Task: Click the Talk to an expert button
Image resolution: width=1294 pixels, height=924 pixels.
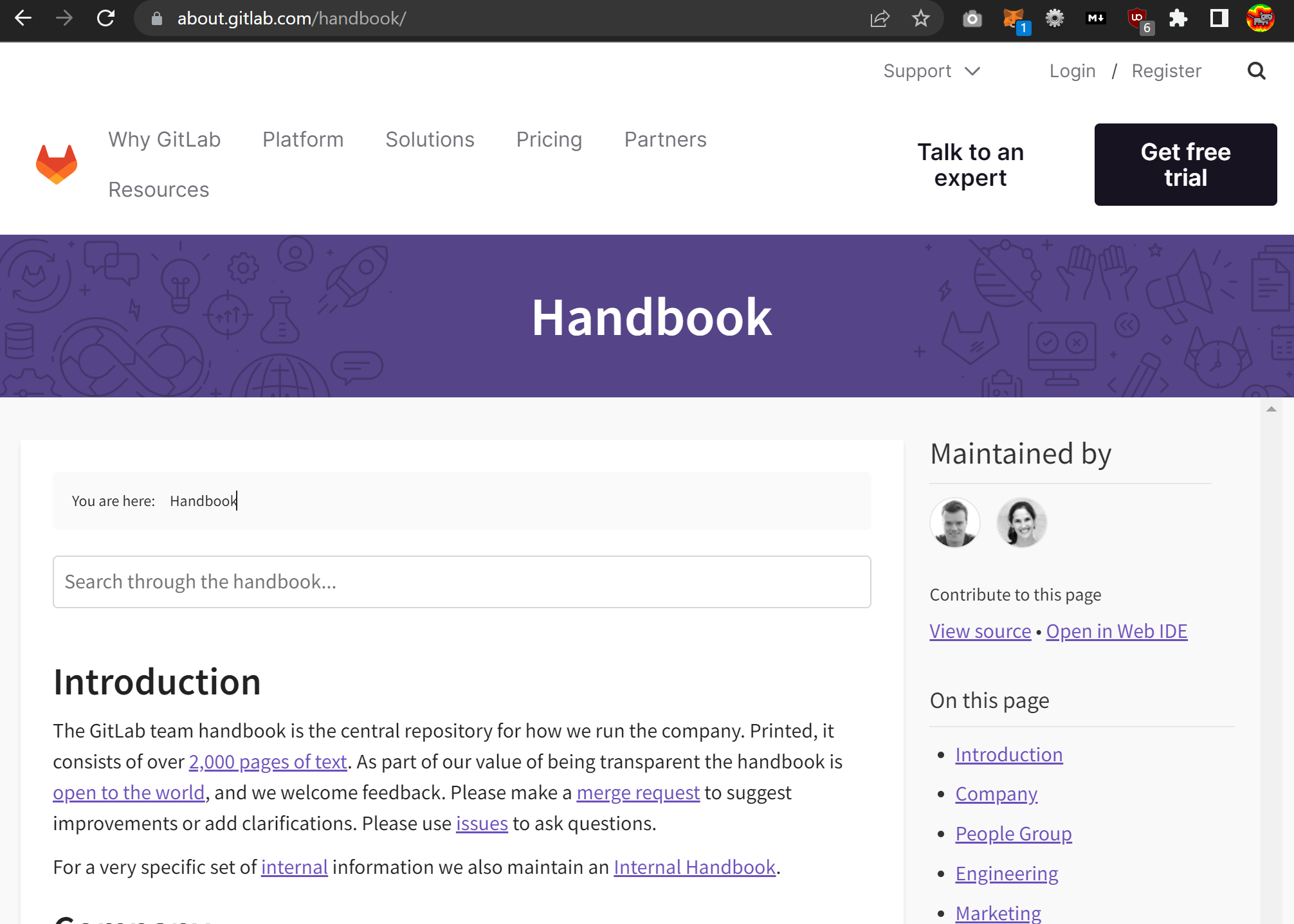Action: click(x=970, y=165)
